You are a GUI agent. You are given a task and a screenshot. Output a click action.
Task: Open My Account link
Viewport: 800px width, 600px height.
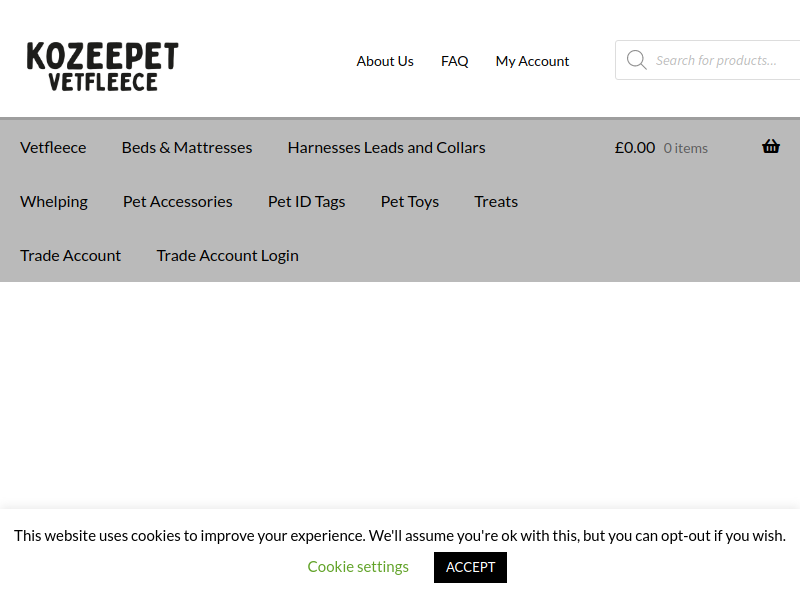[x=532, y=61]
